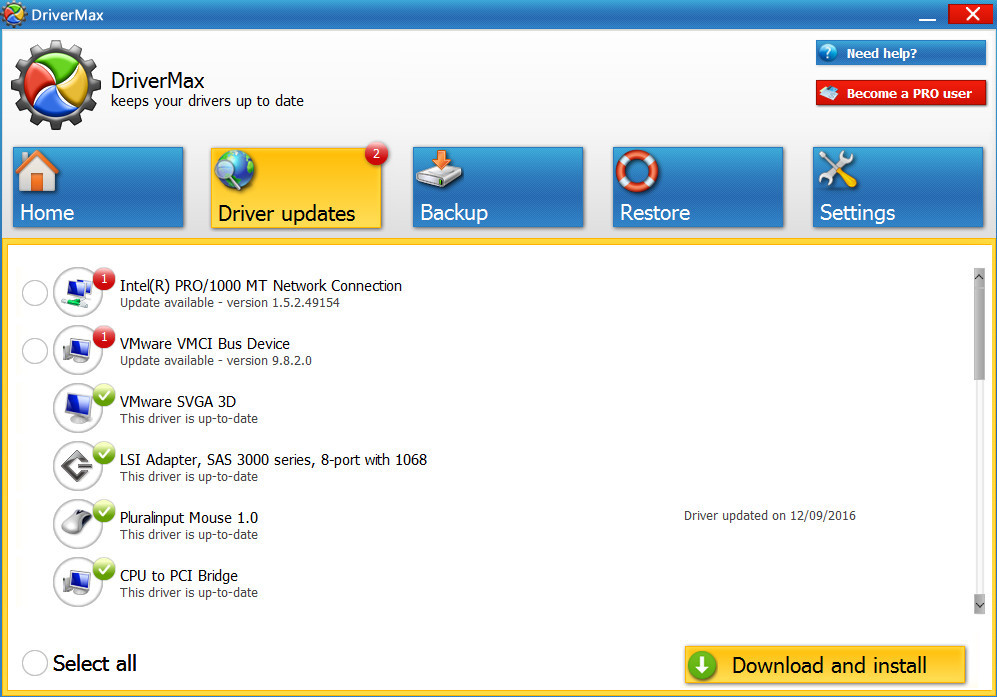The height and width of the screenshot is (697, 997).
Task: Click the Pluralinput Mouse device icon
Action: (x=77, y=524)
